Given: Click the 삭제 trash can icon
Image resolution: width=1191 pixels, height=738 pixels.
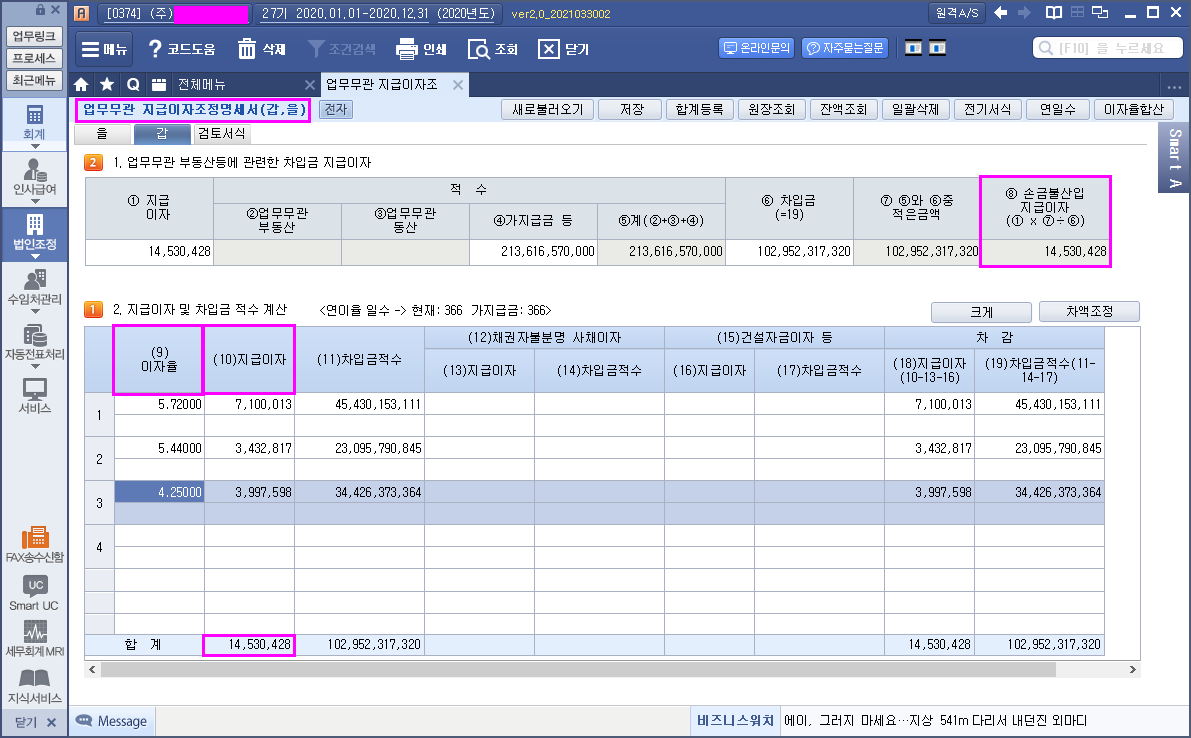Looking at the screenshot, I should (x=247, y=49).
